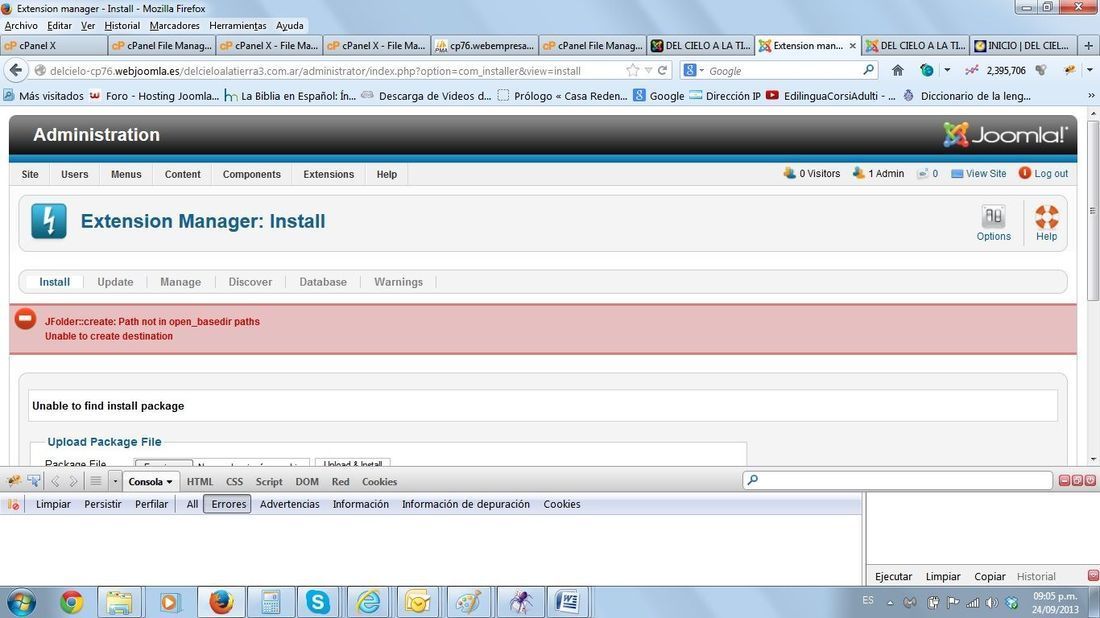Click the Alexa rank graph icon

972,70
